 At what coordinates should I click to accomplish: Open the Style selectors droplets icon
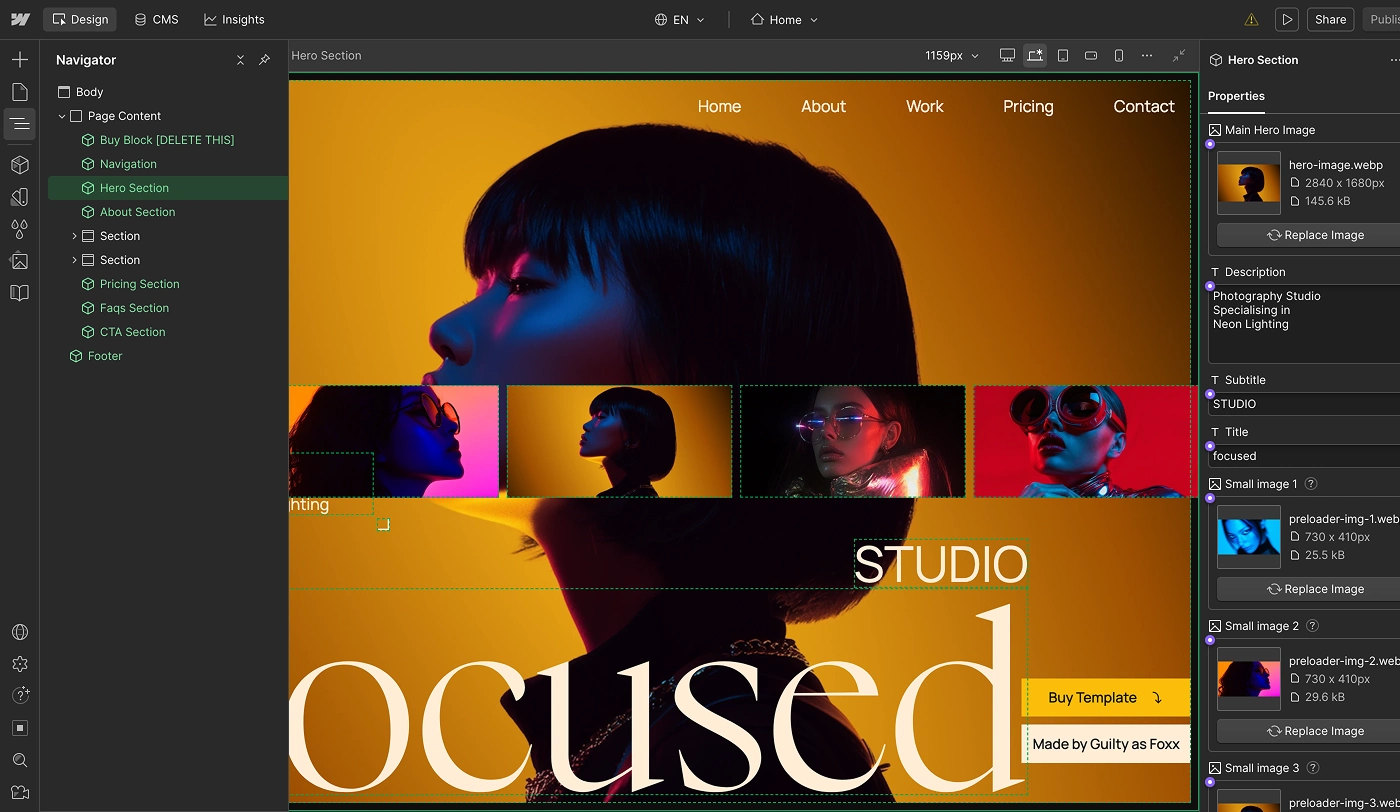[x=20, y=229]
